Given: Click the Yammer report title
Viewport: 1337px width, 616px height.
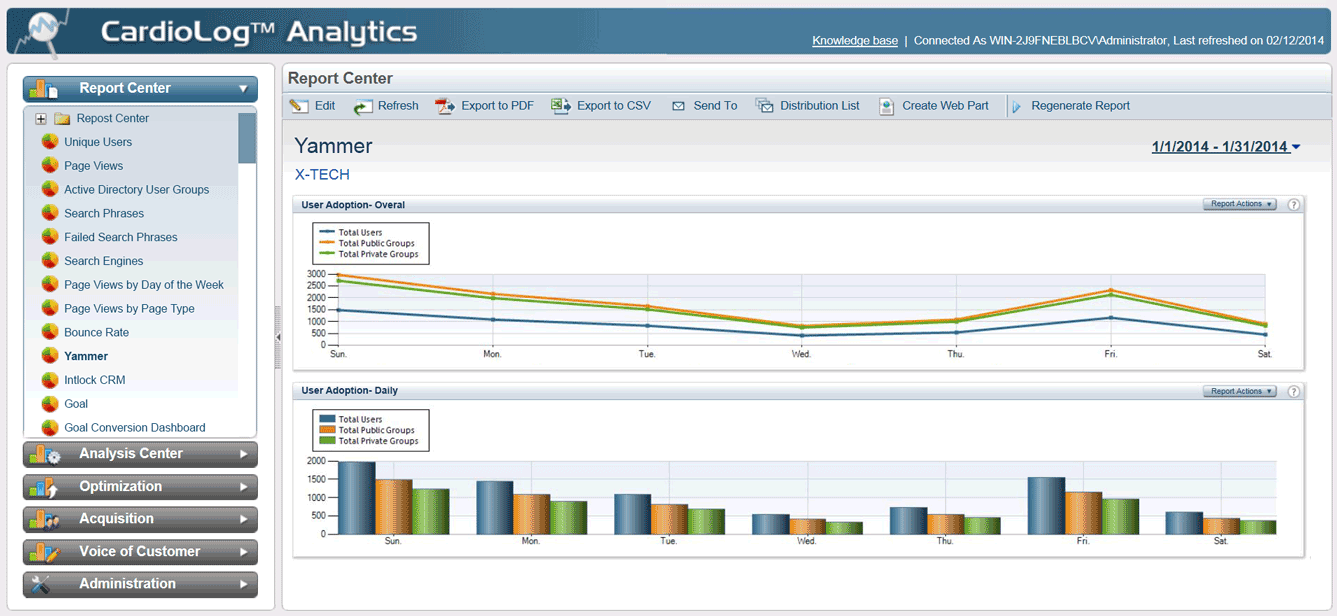Looking at the screenshot, I should 333,146.
